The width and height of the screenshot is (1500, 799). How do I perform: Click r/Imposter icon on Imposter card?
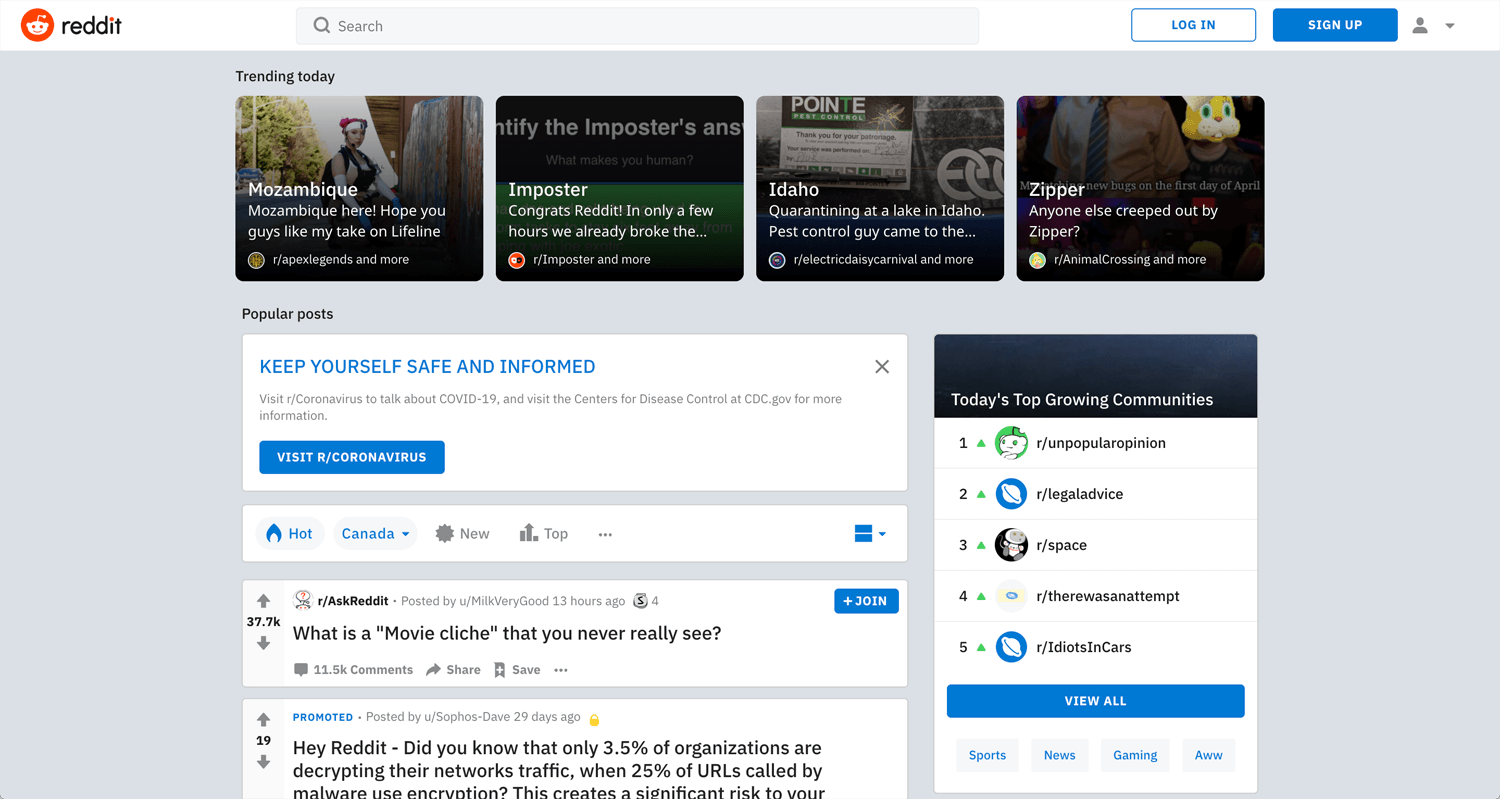(517, 260)
